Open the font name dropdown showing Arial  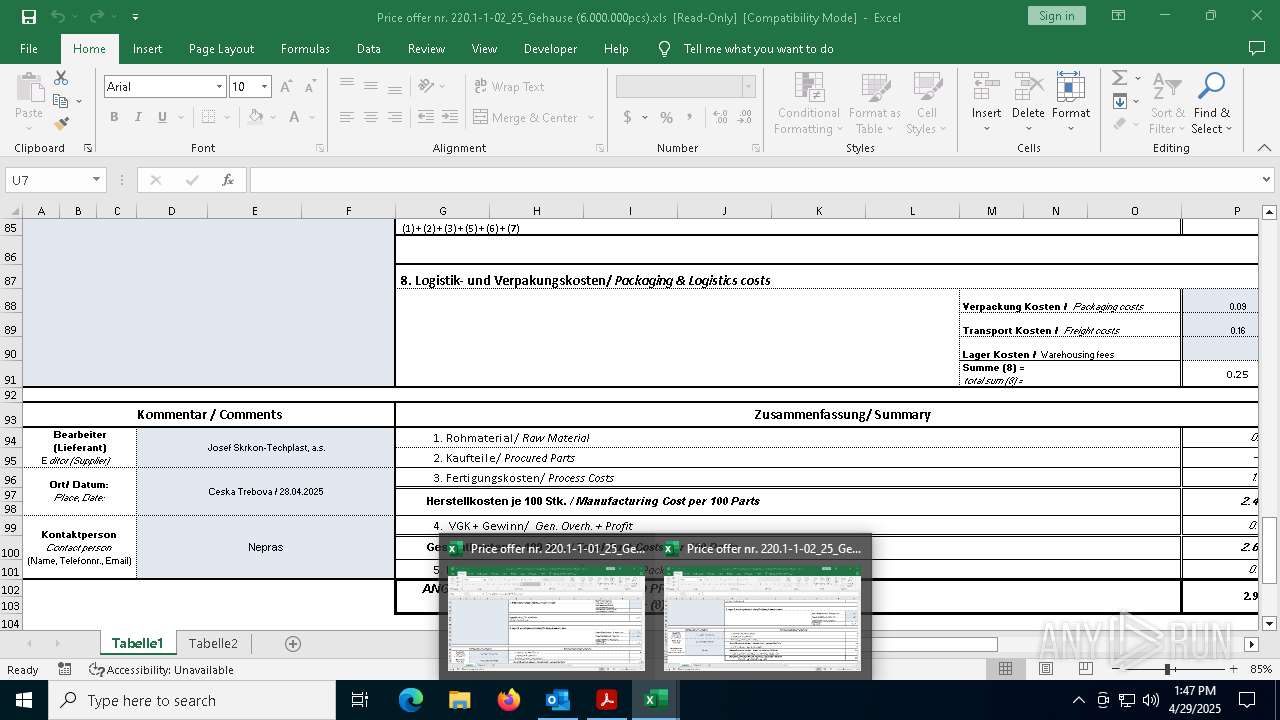click(x=219, y=87)
